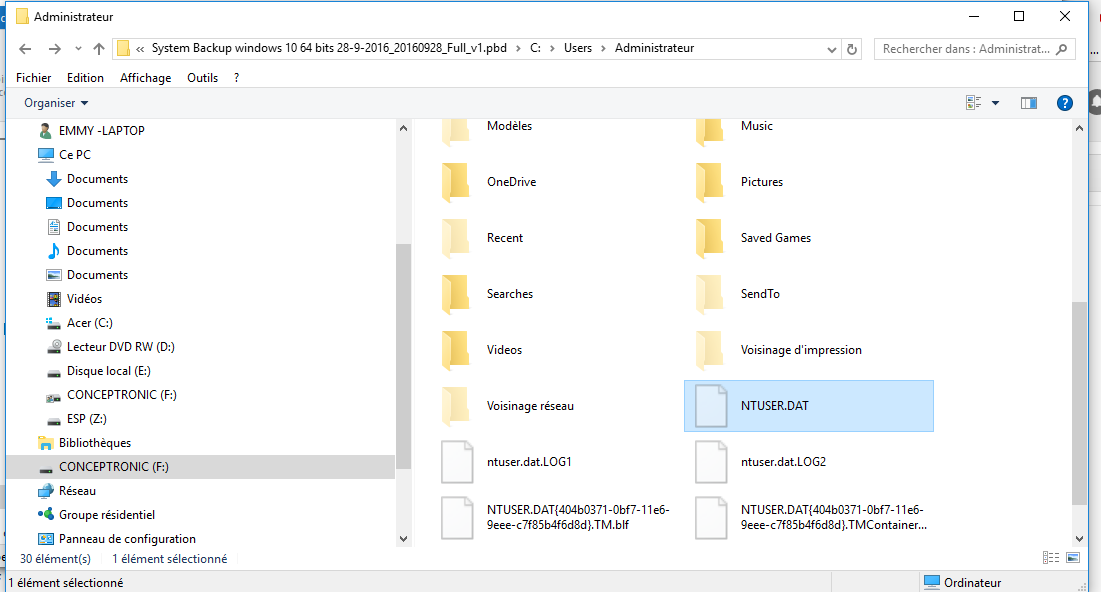Image resolution: width=1101 pixels, height=592 pixels.
Task: Open the blue help button
Action: 1064,103
